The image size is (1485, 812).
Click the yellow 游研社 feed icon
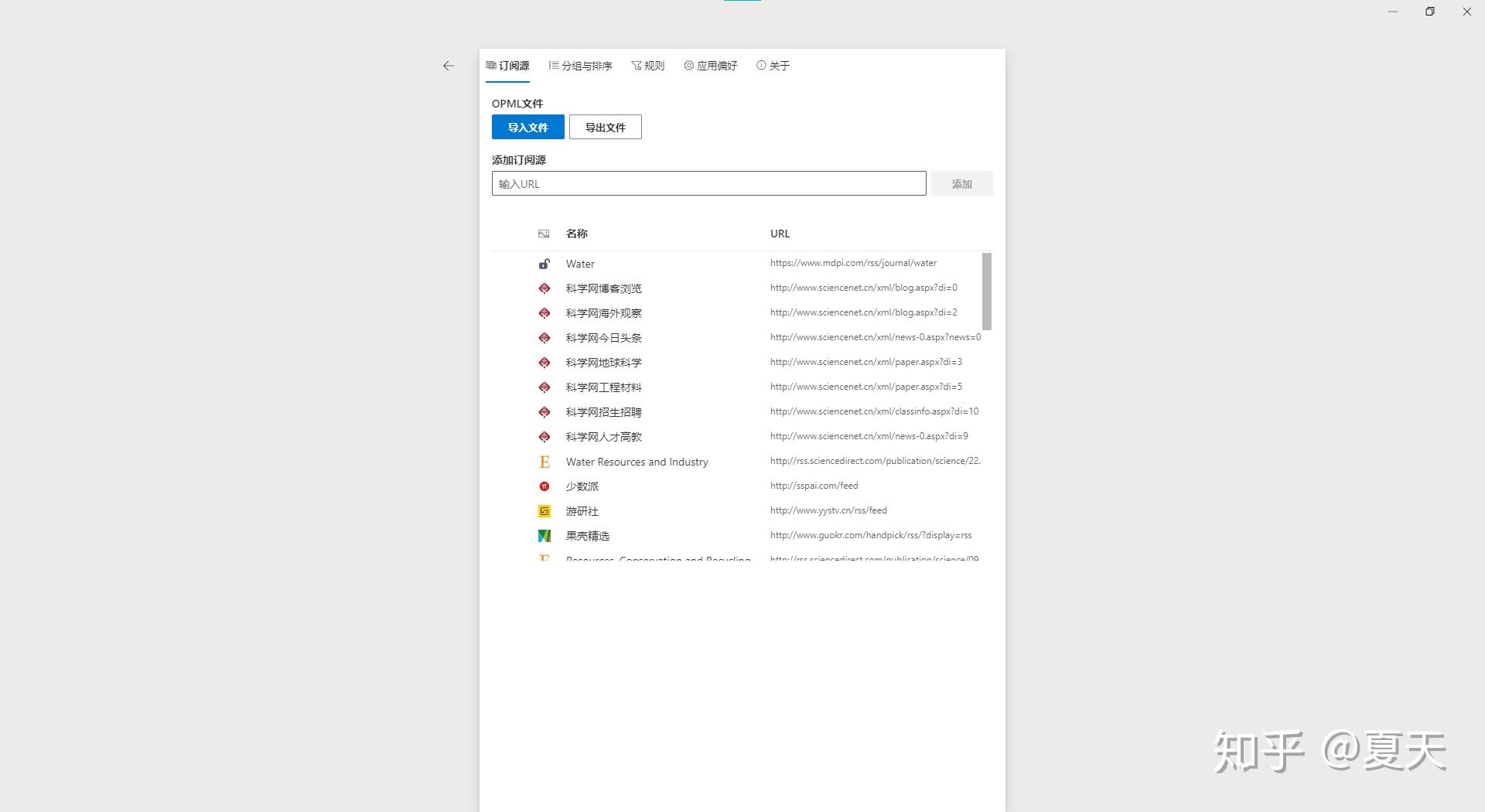pos(544,510)
